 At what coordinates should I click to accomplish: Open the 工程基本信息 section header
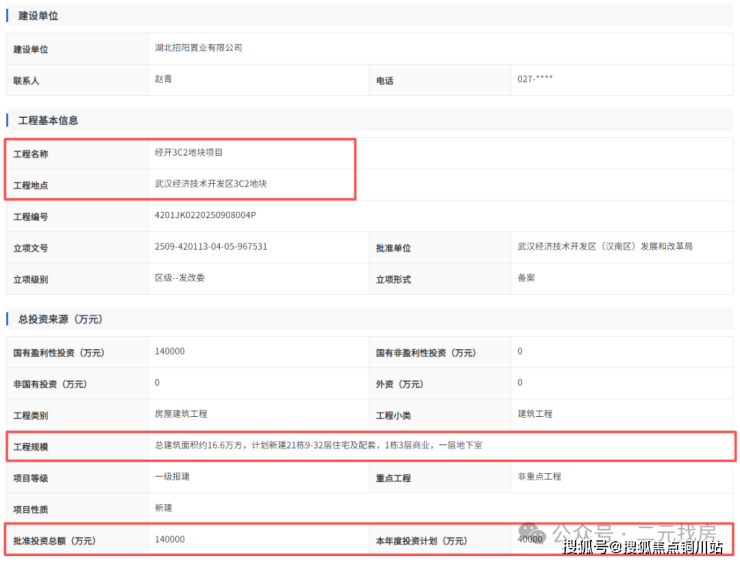[x=48, y=120]
